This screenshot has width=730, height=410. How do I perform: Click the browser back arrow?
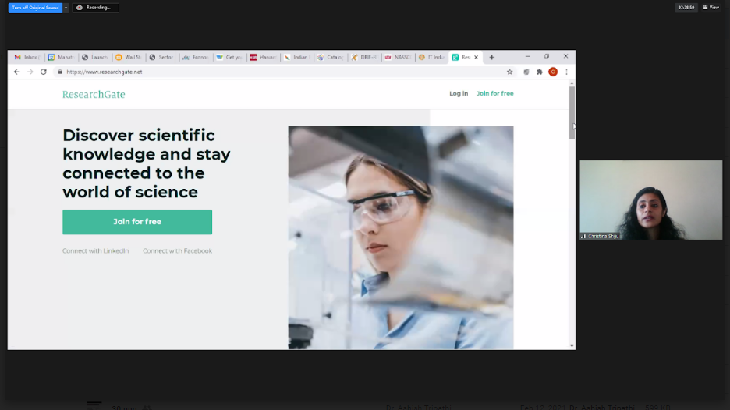coord(17,72)
